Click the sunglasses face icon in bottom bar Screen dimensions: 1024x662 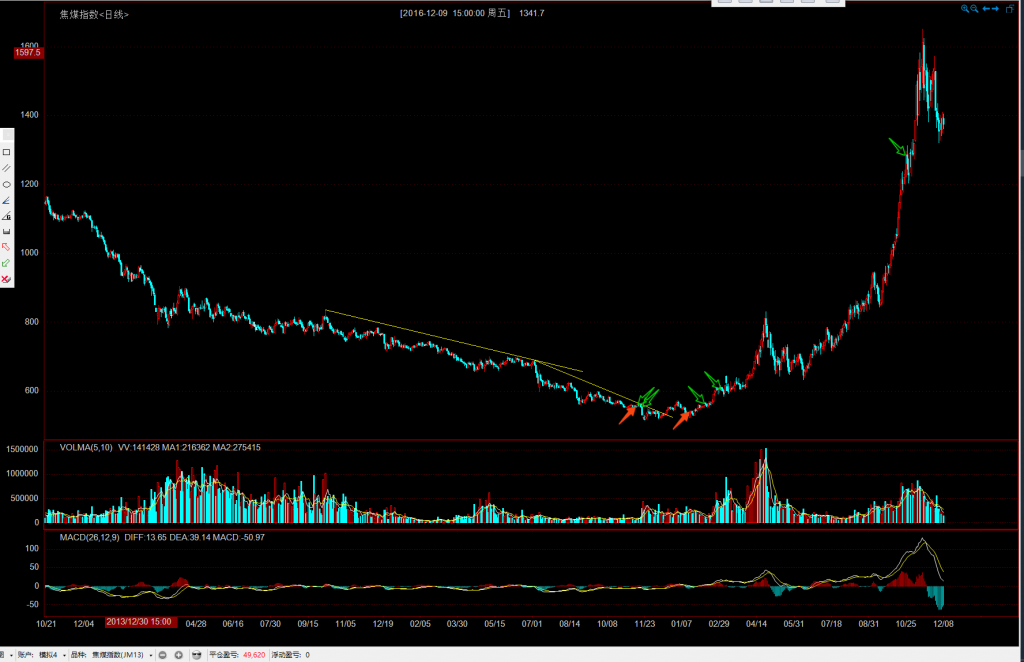click(x=197, y=655)
